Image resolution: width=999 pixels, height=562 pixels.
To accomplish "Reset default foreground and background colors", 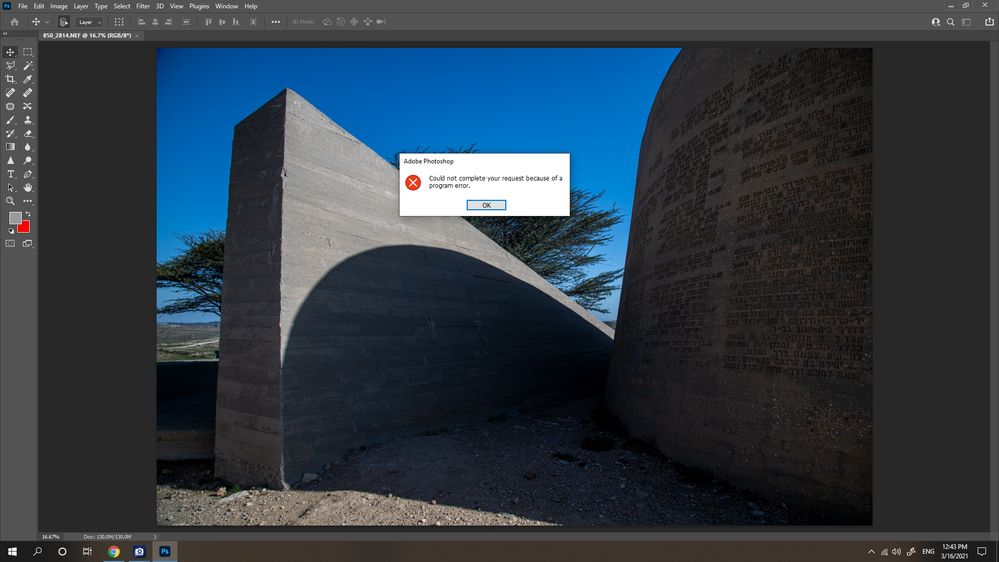I will coord(10,231).
